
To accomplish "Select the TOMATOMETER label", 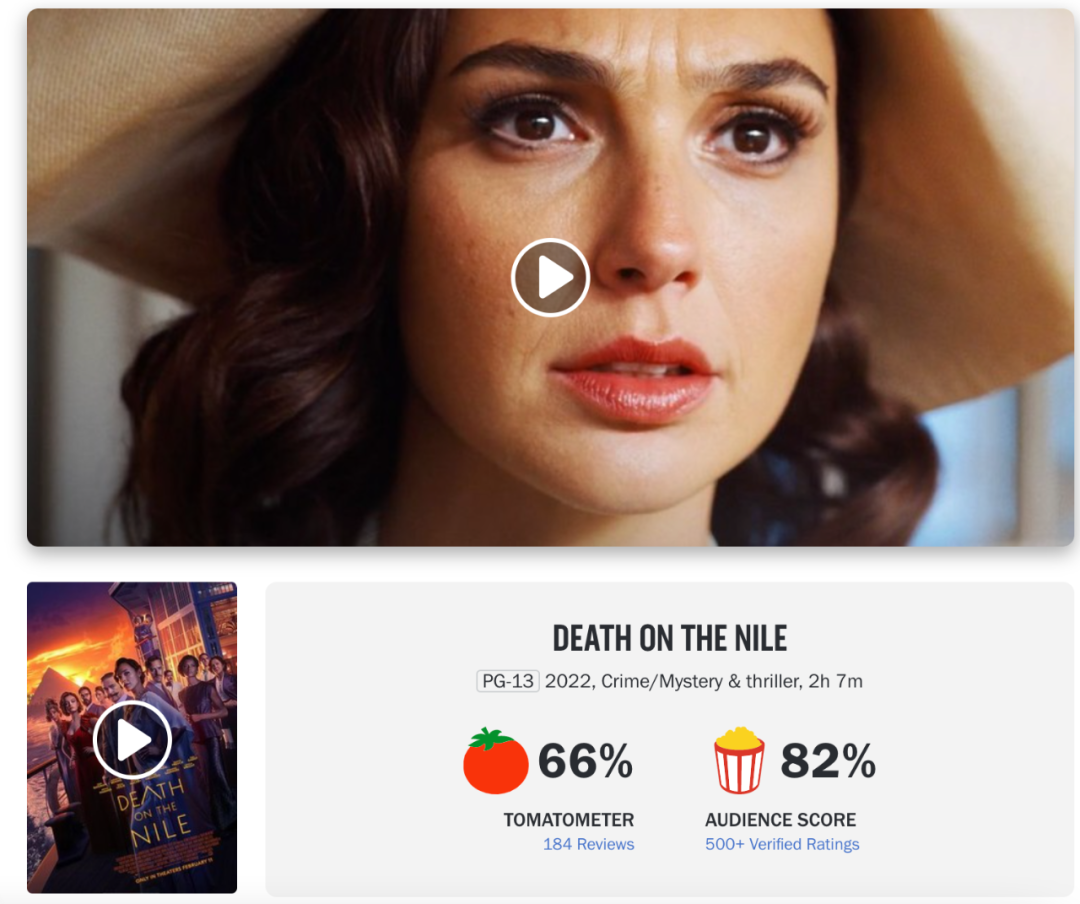I will pyautogui.click(x=568, y=820).
